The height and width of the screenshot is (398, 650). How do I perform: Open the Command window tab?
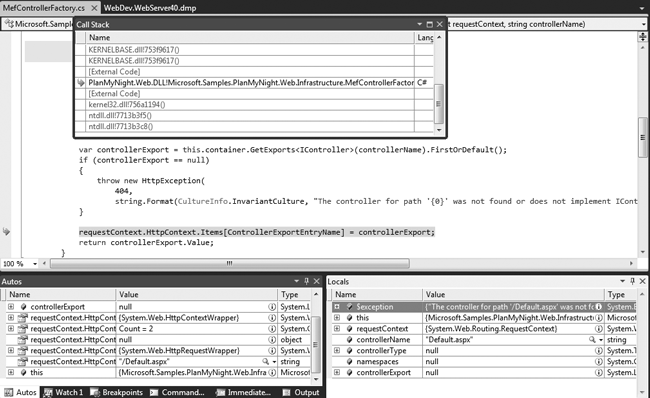pos(177,392)
